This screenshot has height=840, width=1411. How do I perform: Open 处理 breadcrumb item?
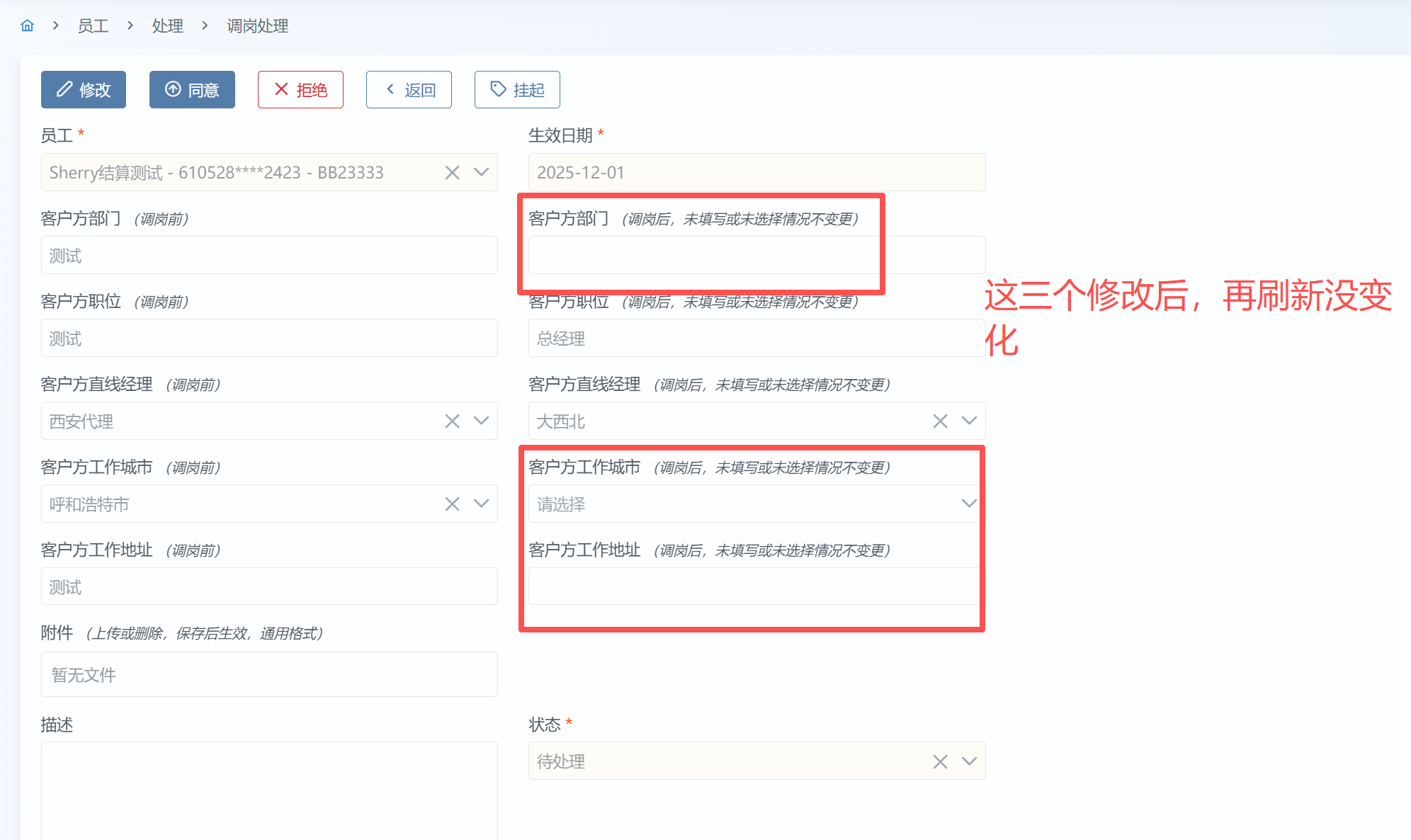[x=167, y=26]
